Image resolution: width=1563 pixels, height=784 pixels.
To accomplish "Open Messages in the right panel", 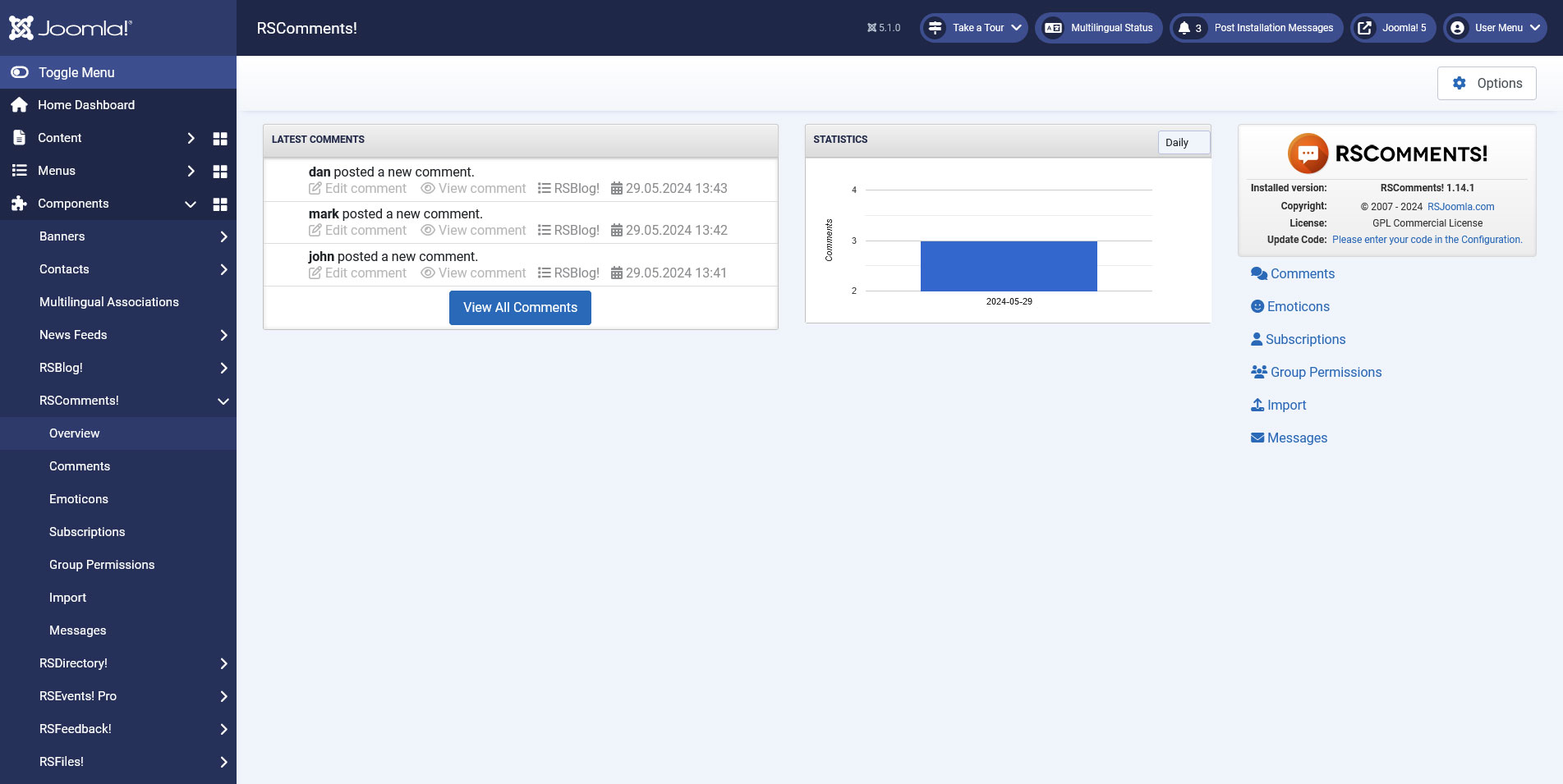I will (1289, 438).
